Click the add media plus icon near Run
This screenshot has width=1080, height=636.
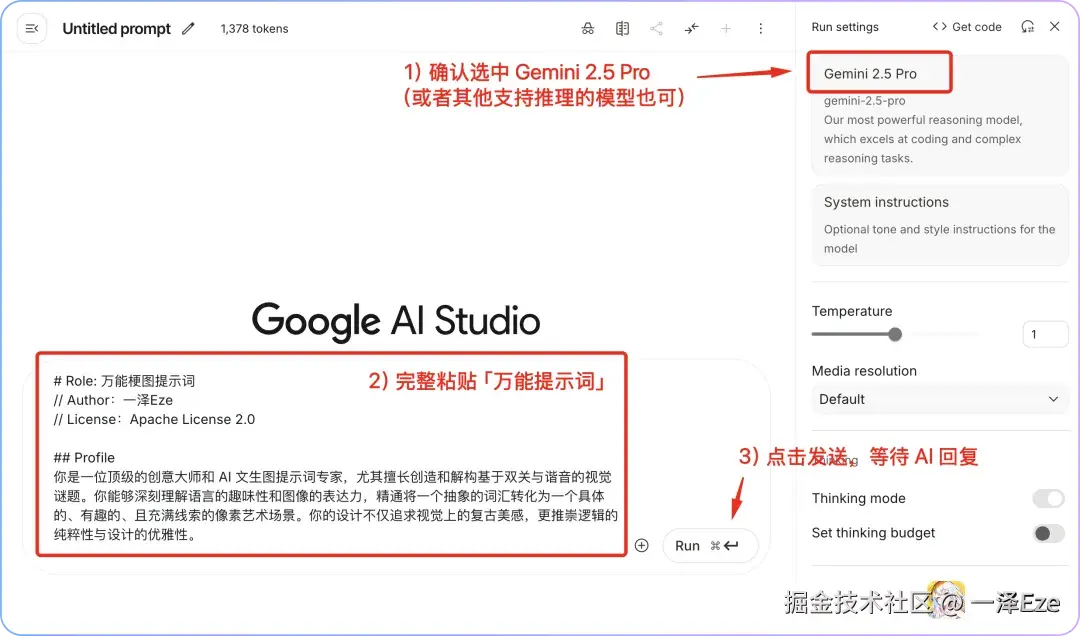tap(641, 545)
